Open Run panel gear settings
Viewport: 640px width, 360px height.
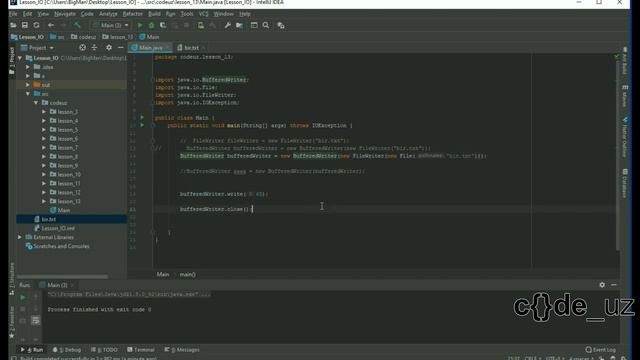click(602, 285)
